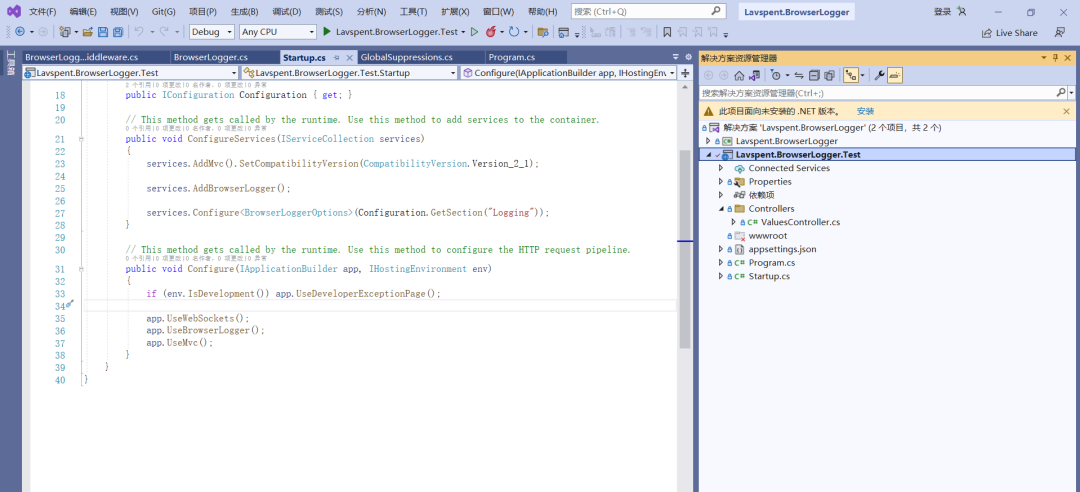Open the 编辑(E) menu

pyautogui.click(x=83, y=12)
